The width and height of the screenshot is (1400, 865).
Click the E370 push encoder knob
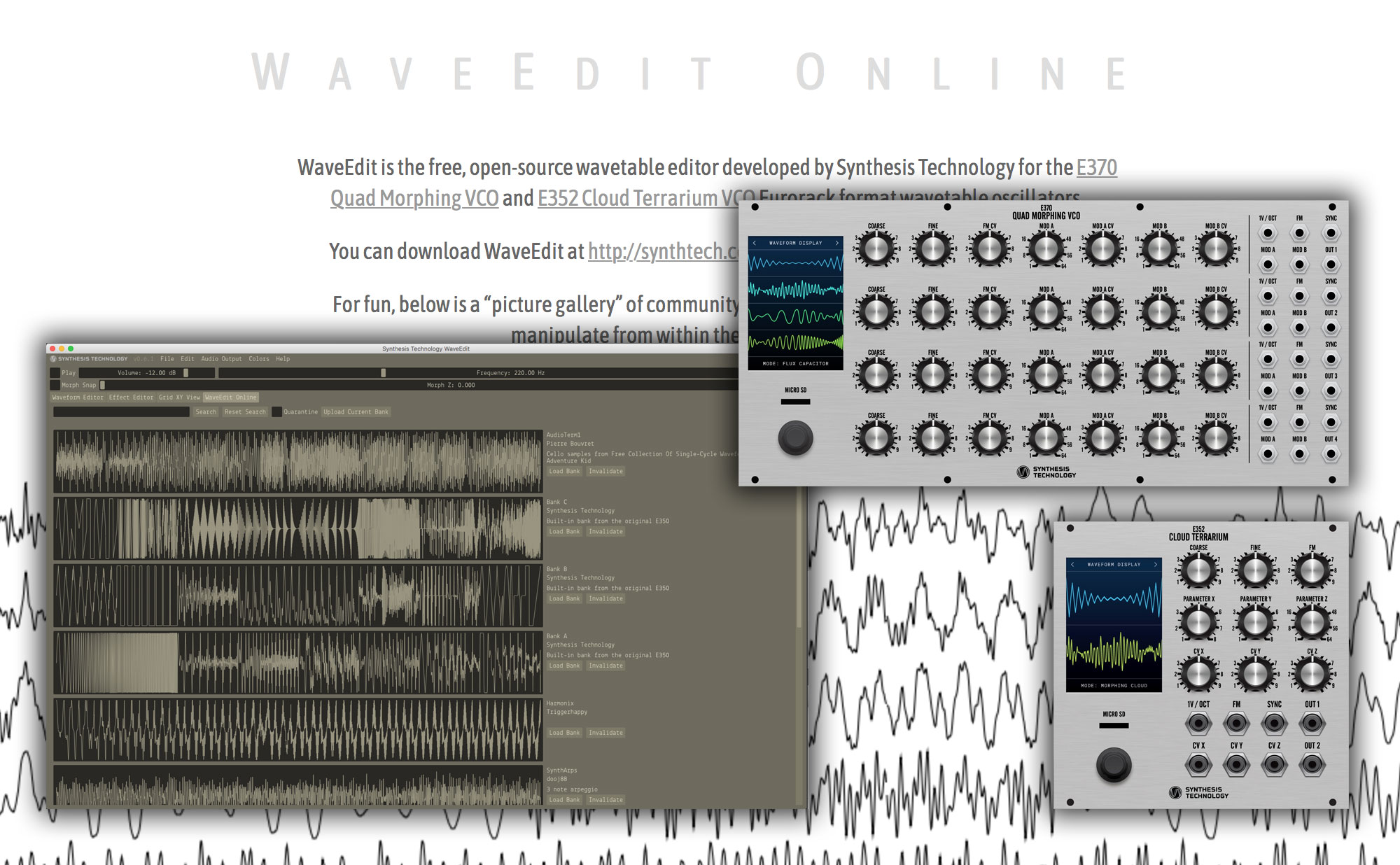[x=795, y=438]
